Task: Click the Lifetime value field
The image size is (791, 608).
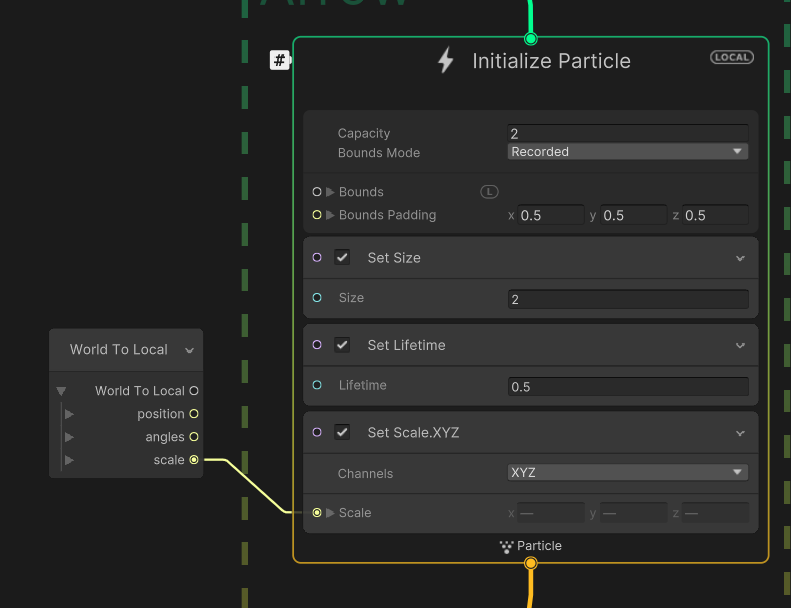Action: pos(627,387)
